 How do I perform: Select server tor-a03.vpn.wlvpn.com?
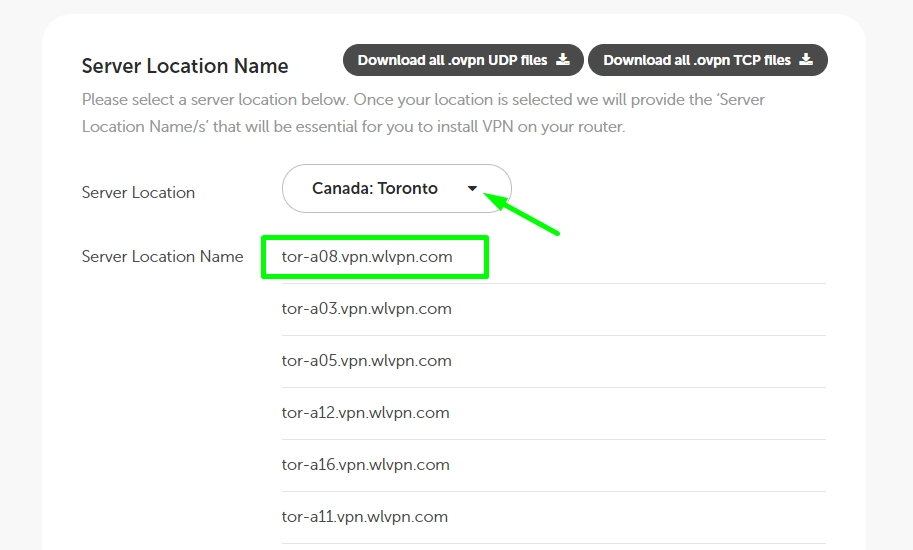tap(367, 309)
